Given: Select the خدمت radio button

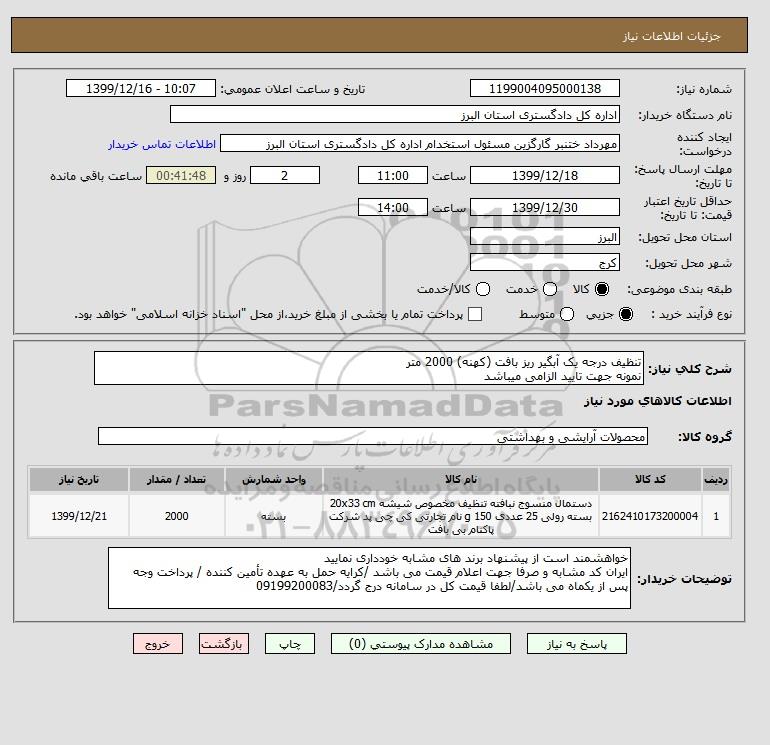Looking at the screenshot, I should click(x=550, y=289).
